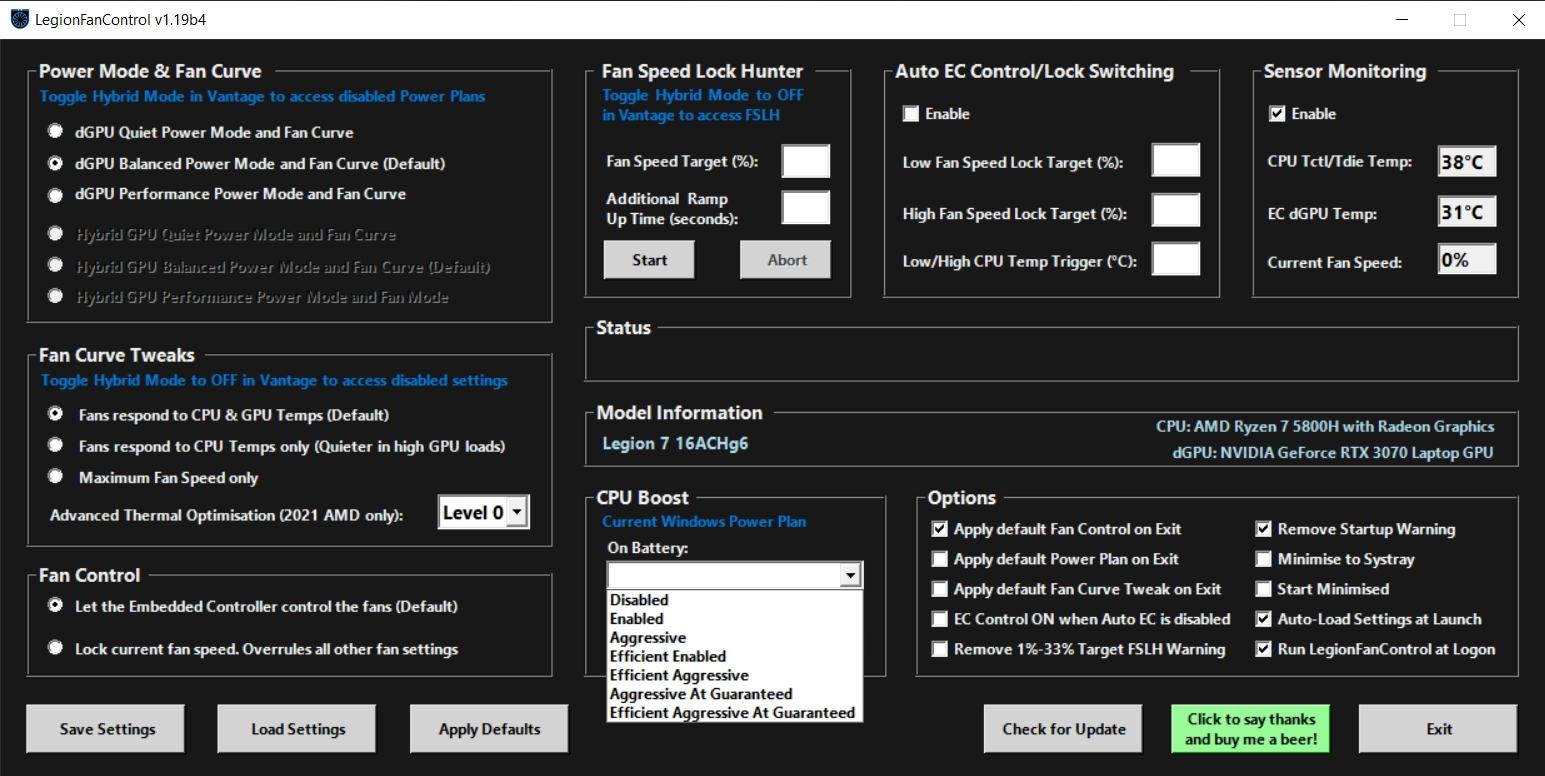
Task: Click the Abort button
Action: coord(787,260)
